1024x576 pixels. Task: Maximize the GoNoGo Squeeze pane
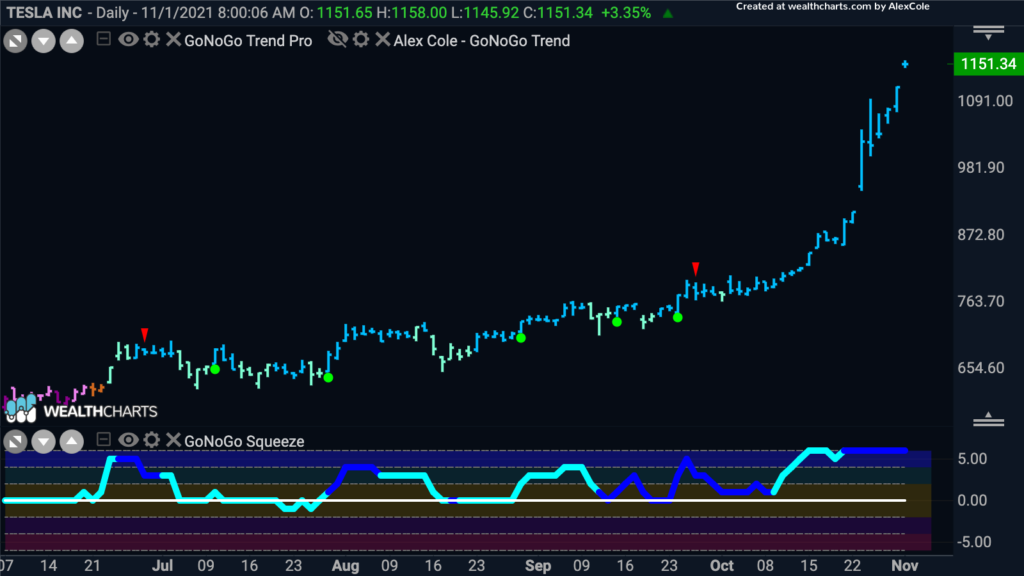tap(15, 441)
